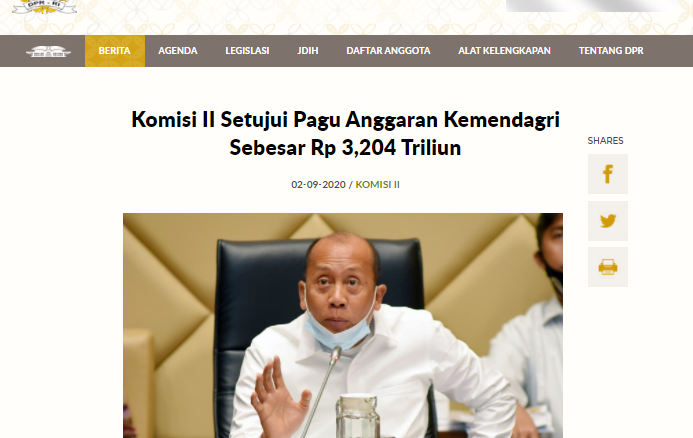Click the banner image in the header corner
The height and width of the screenshot is (438, 693).
click(x=592, y=6)
